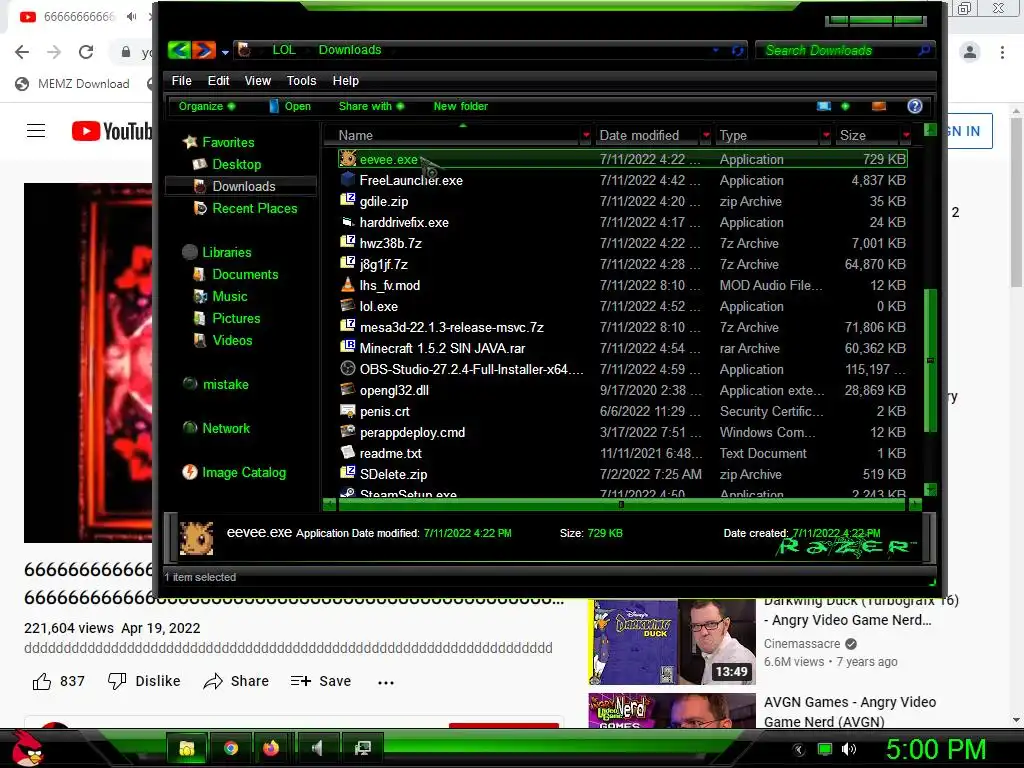1024x768 pixels.
Task: Open the Size column filter dropdown
Action: (x=906, y=135)
